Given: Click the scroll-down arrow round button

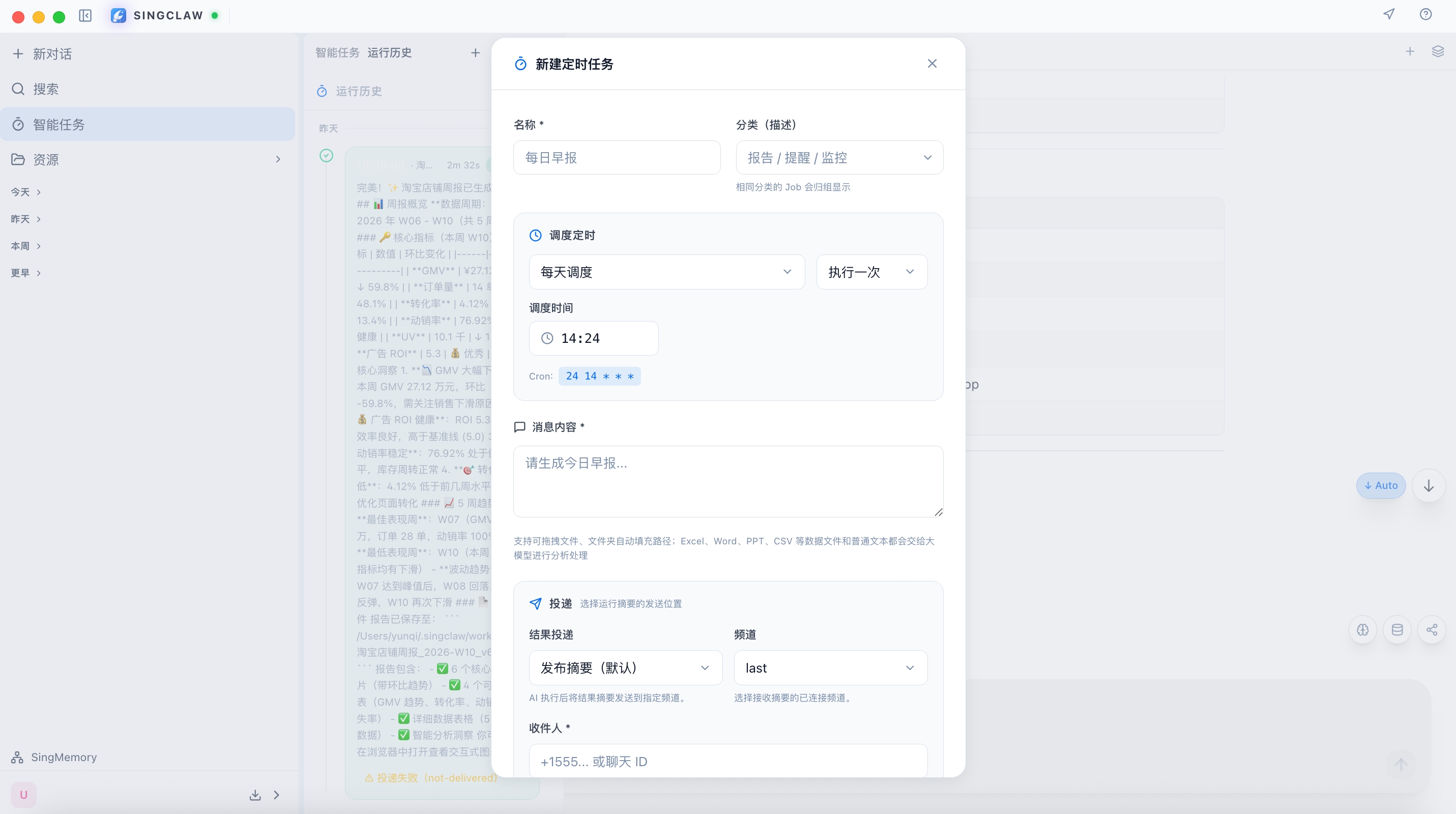Looking at the screenshot, I should 1429,485.
